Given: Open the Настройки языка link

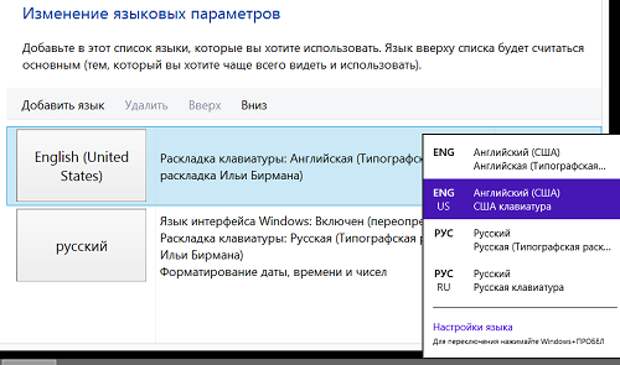Looking at the screenshot, I should 473,327.
